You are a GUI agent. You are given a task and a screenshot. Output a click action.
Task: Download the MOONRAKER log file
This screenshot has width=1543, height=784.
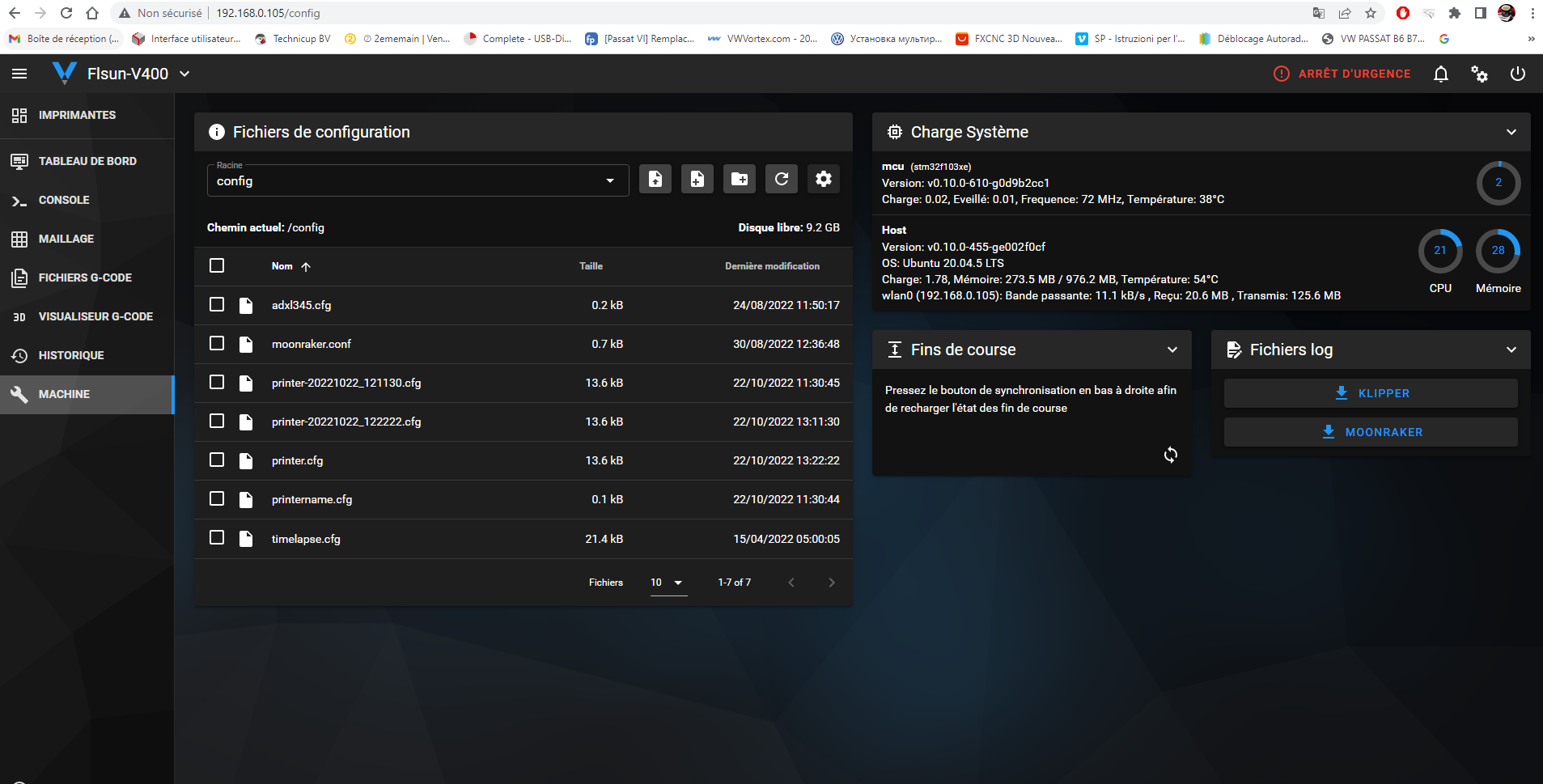(1371, 432)
